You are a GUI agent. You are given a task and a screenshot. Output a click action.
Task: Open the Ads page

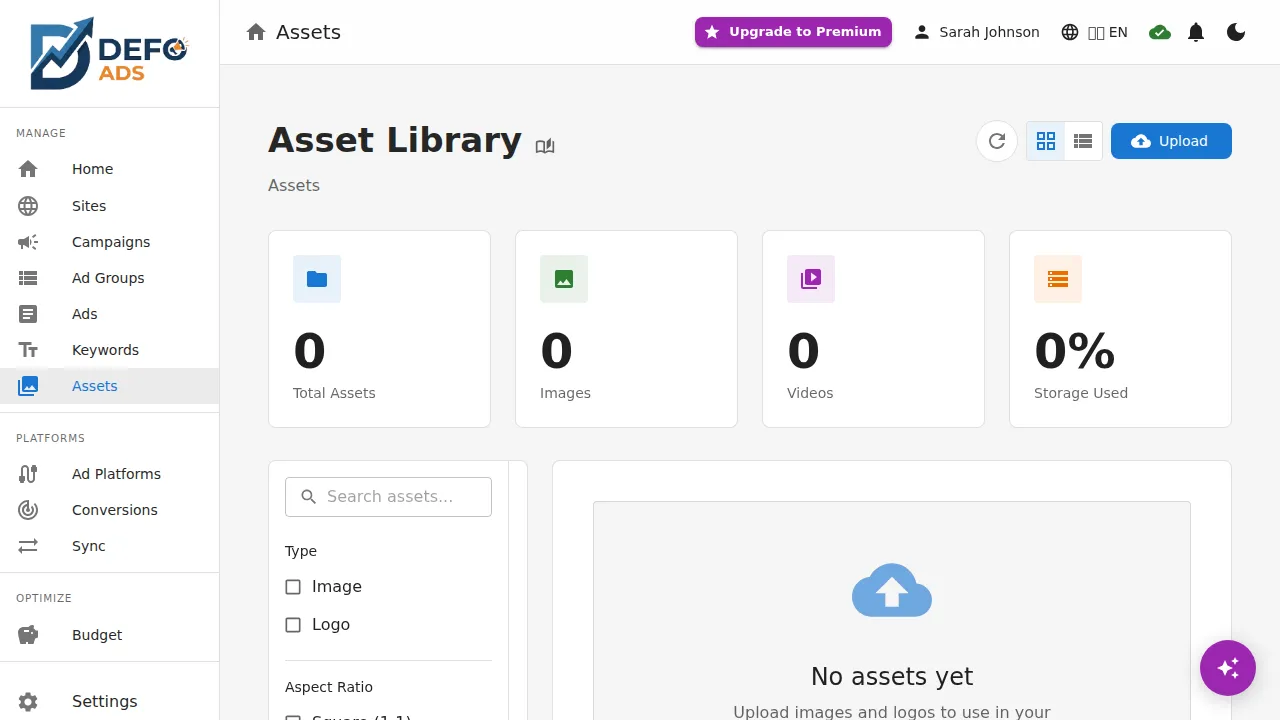(109, 314)
